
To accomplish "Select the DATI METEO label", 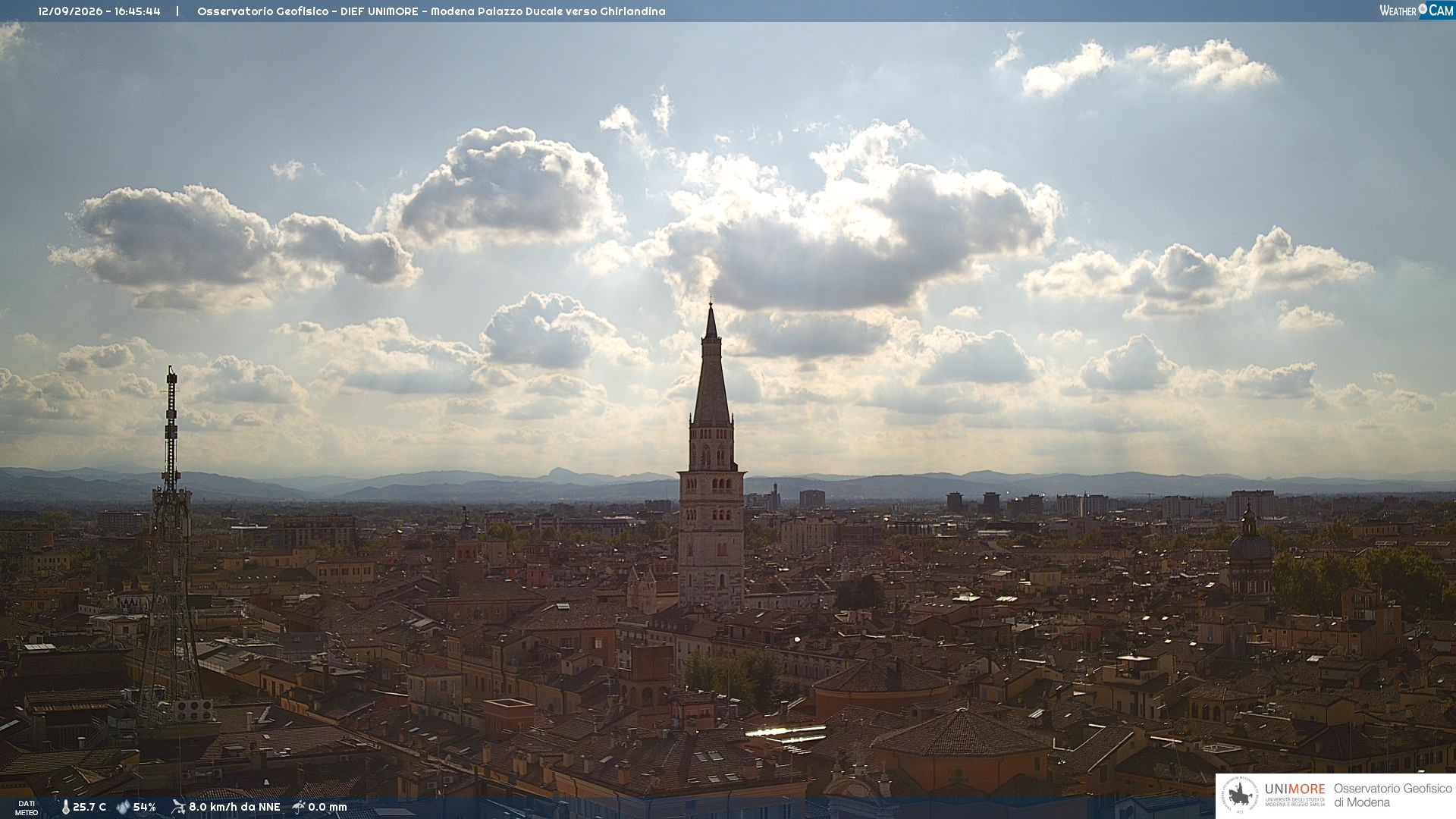I will 27,808.
